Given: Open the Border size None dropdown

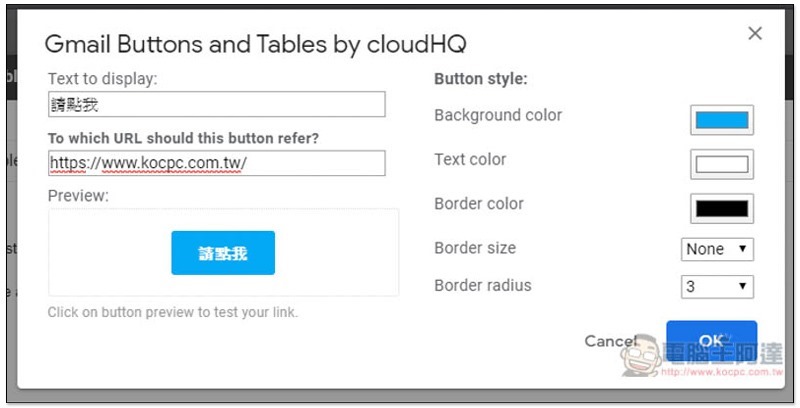Looking at the screenshot, I should (717, 249).
